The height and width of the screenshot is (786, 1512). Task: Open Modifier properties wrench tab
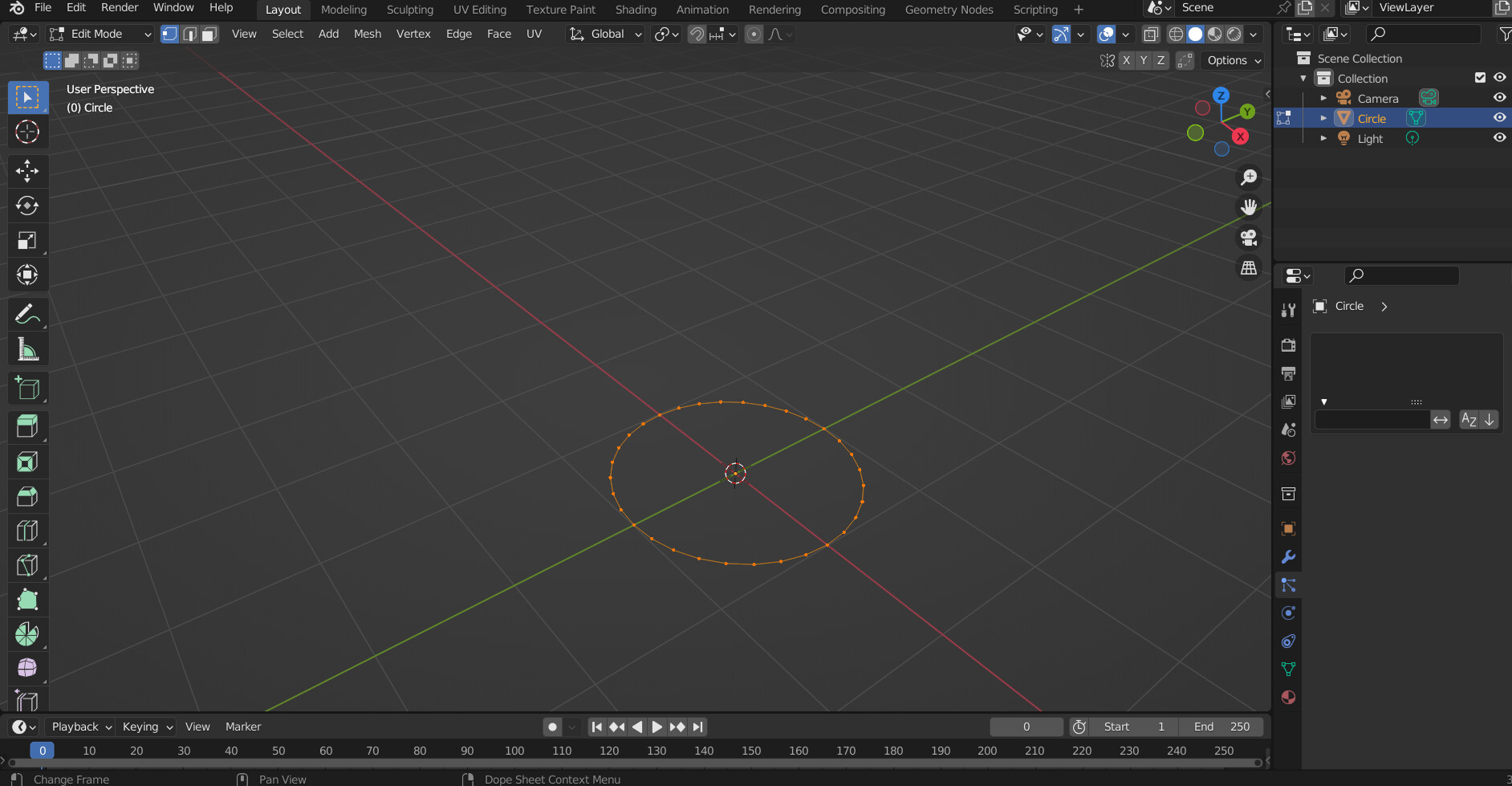1288,556
